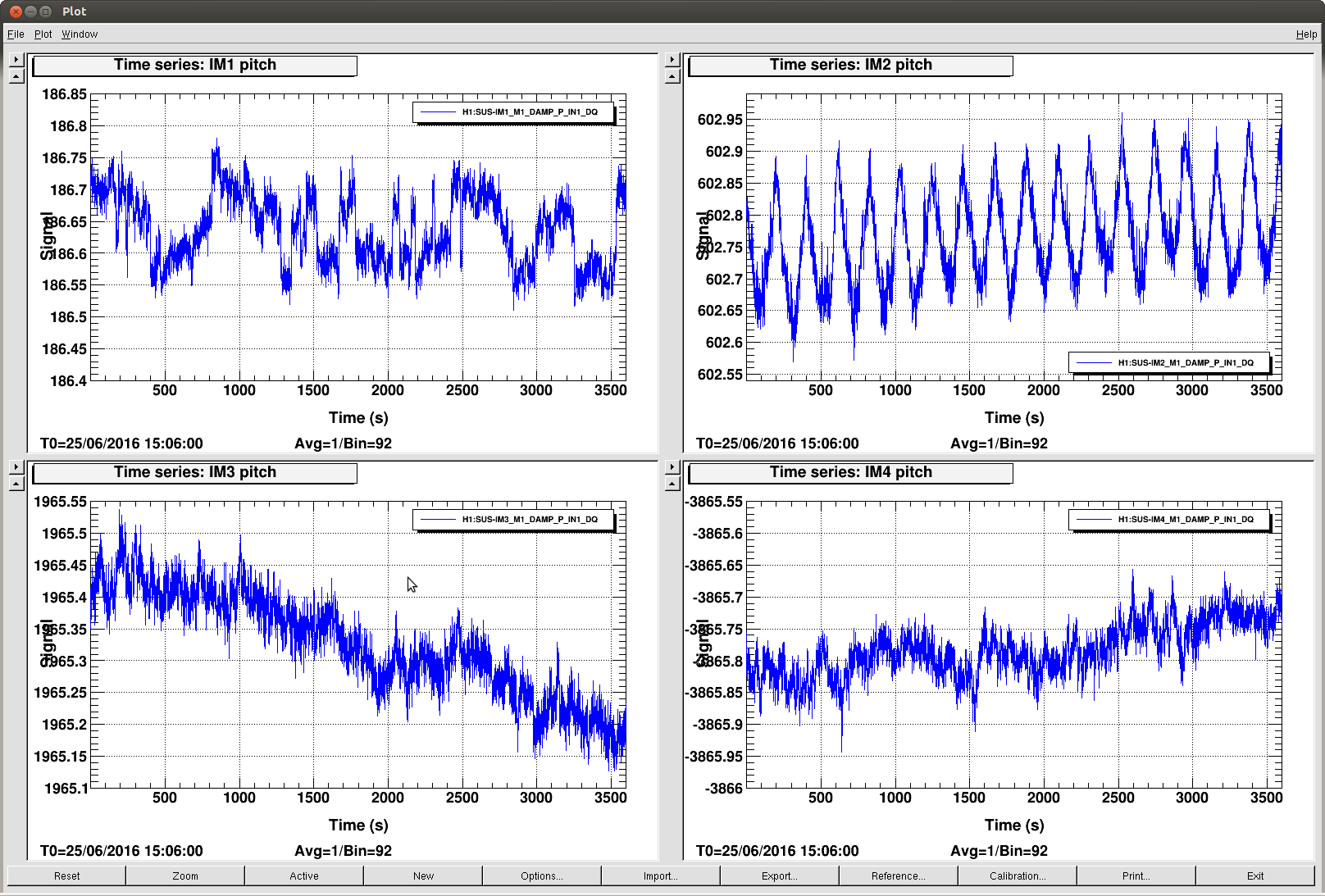Select the 'Time series: IM1 pitch' title
Screen dimensions: 1325x896
[194, 65]
